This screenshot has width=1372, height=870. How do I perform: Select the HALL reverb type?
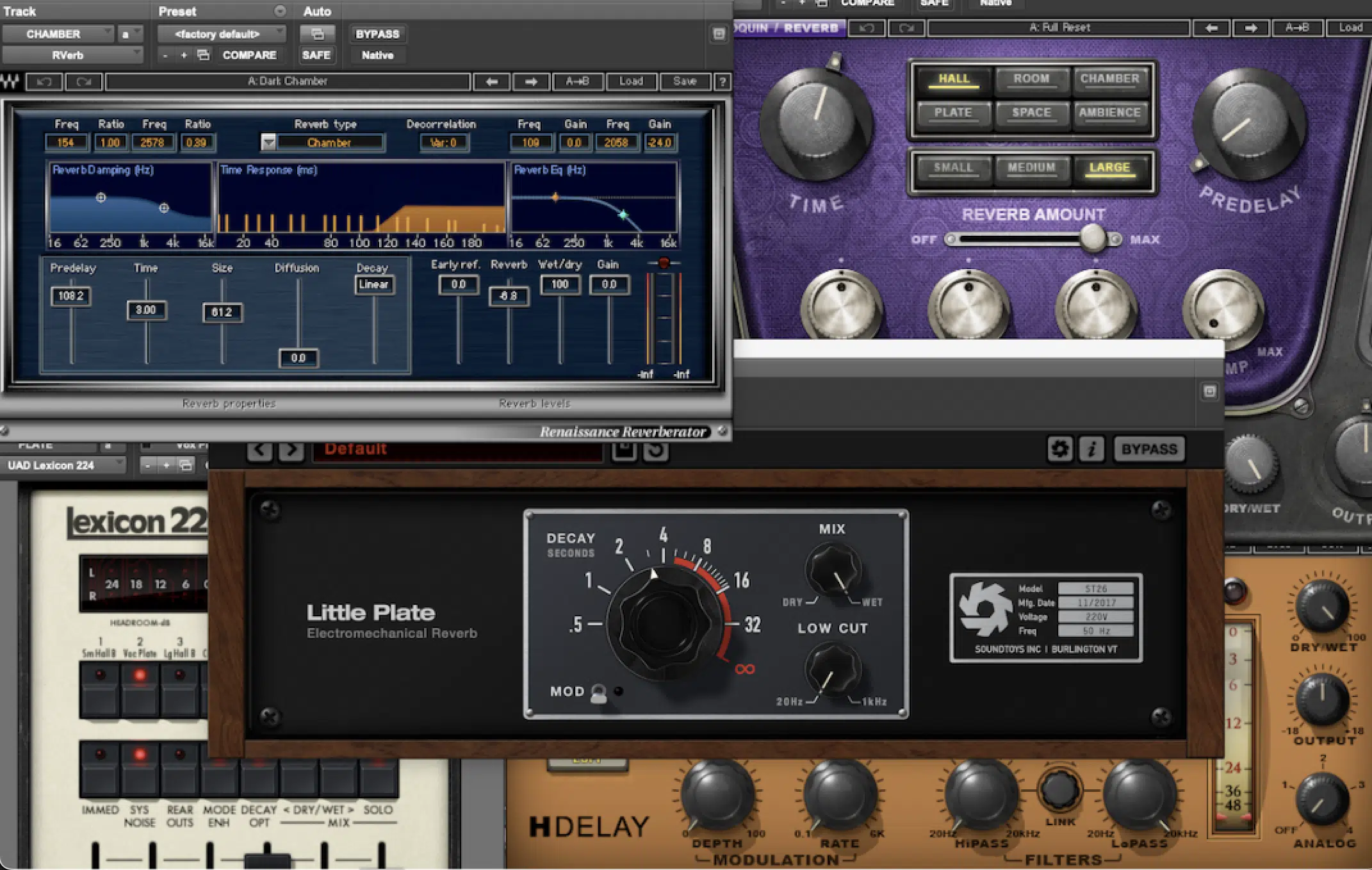[954, 79]
